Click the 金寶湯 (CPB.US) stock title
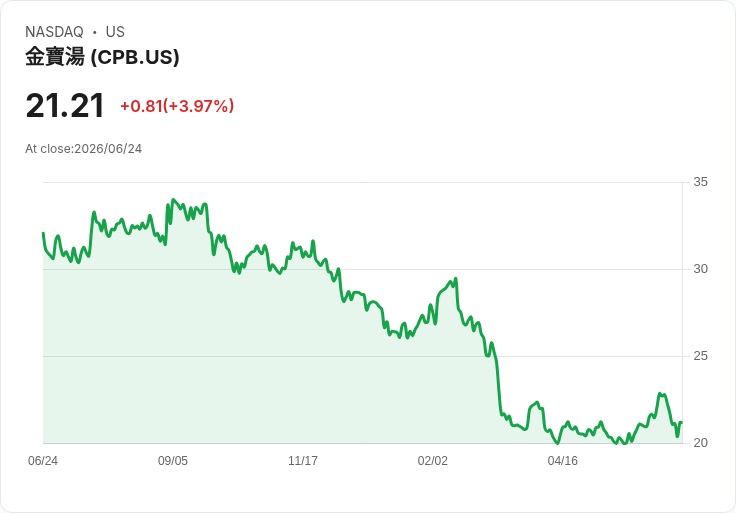The height and width of the screenshot is (513, 736). (102, 57)
